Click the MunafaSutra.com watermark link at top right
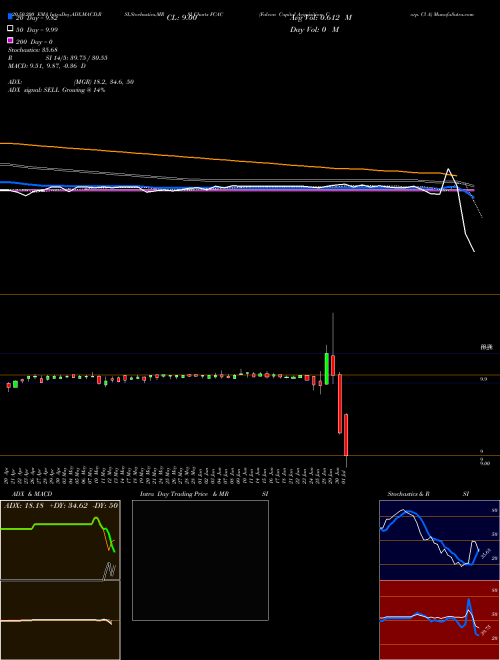Screen dimensions: 500x660 coord(454,14)
